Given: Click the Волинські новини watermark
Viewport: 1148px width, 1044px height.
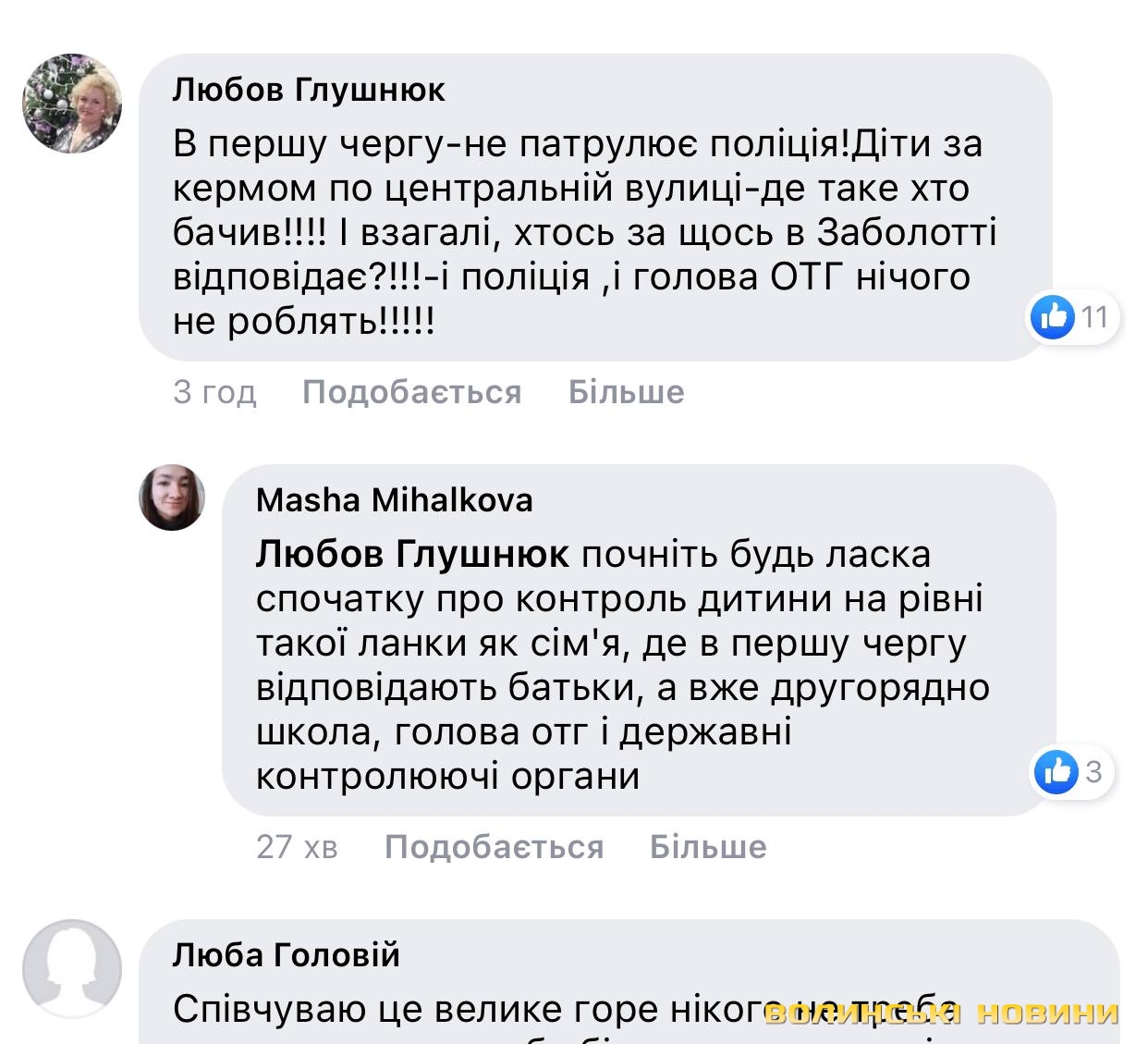Looking at the screenshot, I should pos(941,1013).
